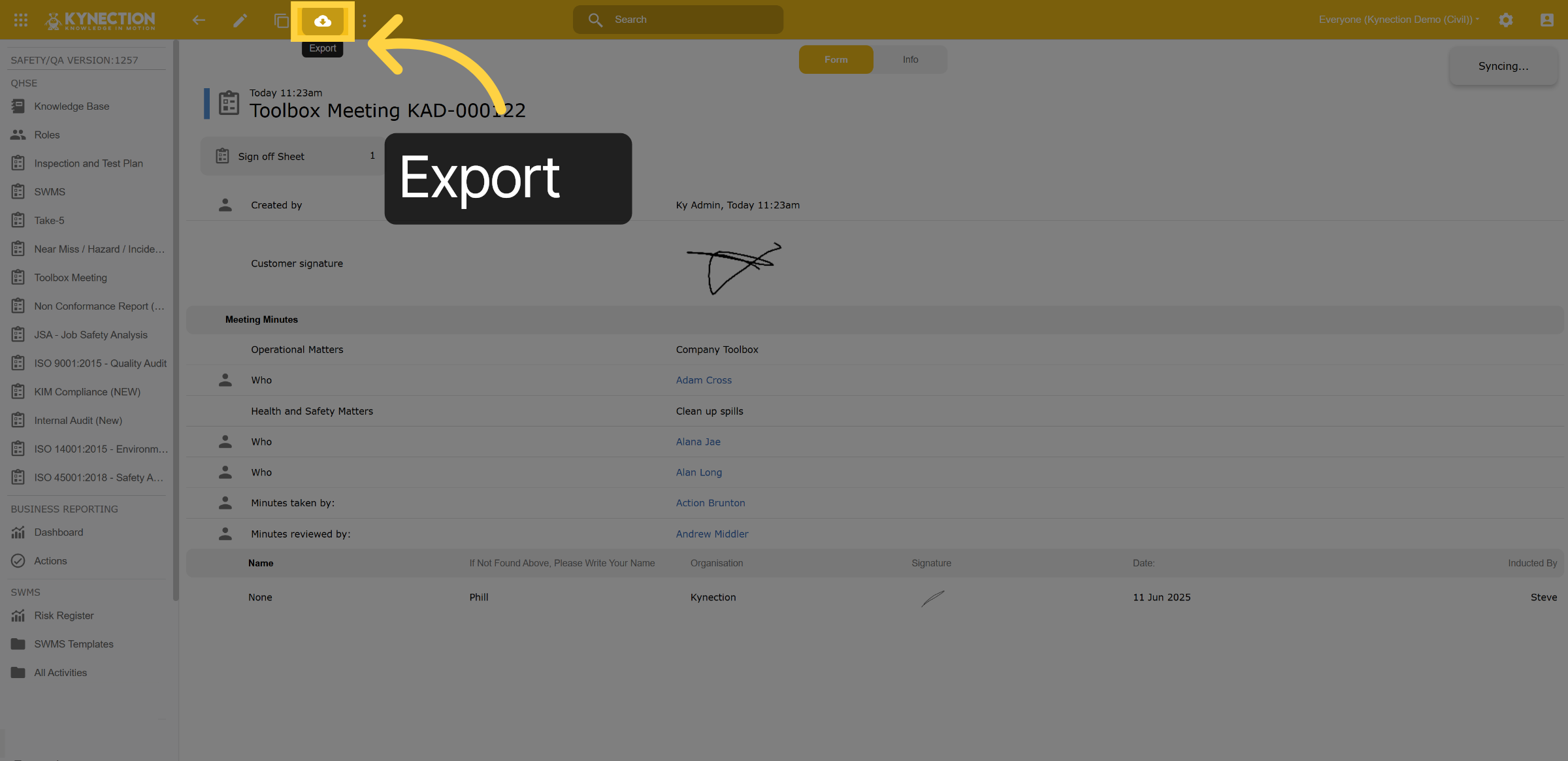Image resolution: width=1568 pixels, height=761 pixels.
Task: Open the user account icon
Action: pyautogui.click(x=1547, y=20)
